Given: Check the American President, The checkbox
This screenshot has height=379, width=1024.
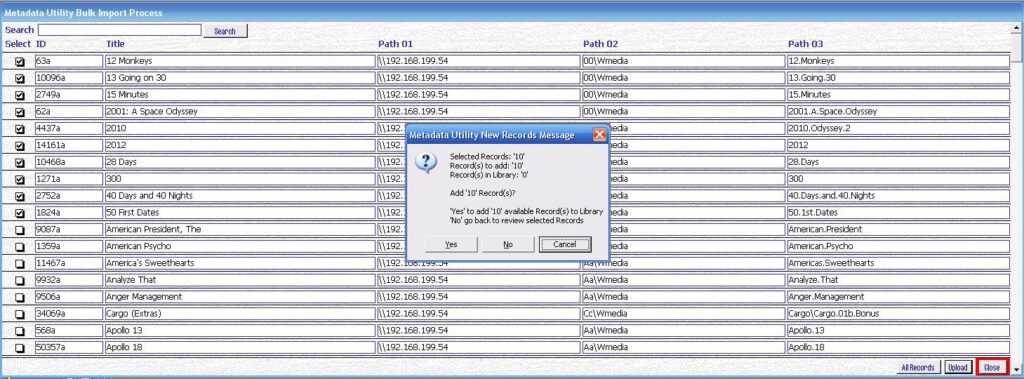Looking at the screenshot, I should pyautogui.click(x=20, y=230).
